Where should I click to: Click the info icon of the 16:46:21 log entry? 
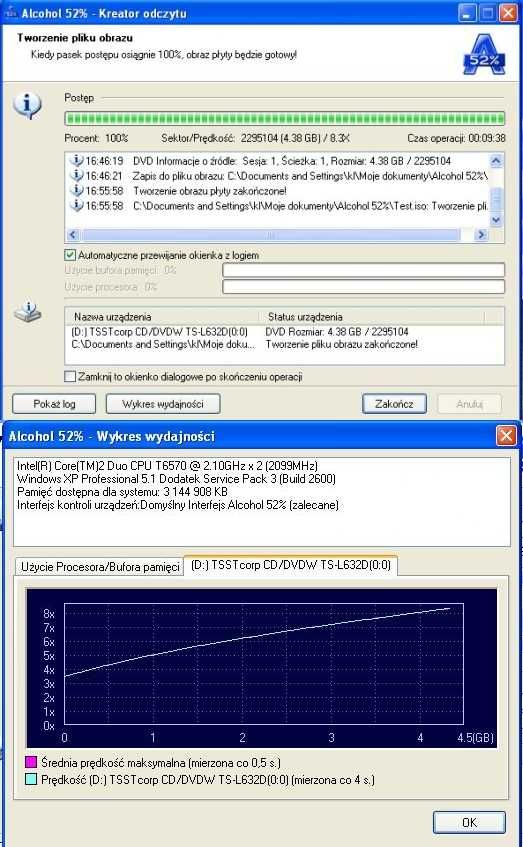coord(77,176)
